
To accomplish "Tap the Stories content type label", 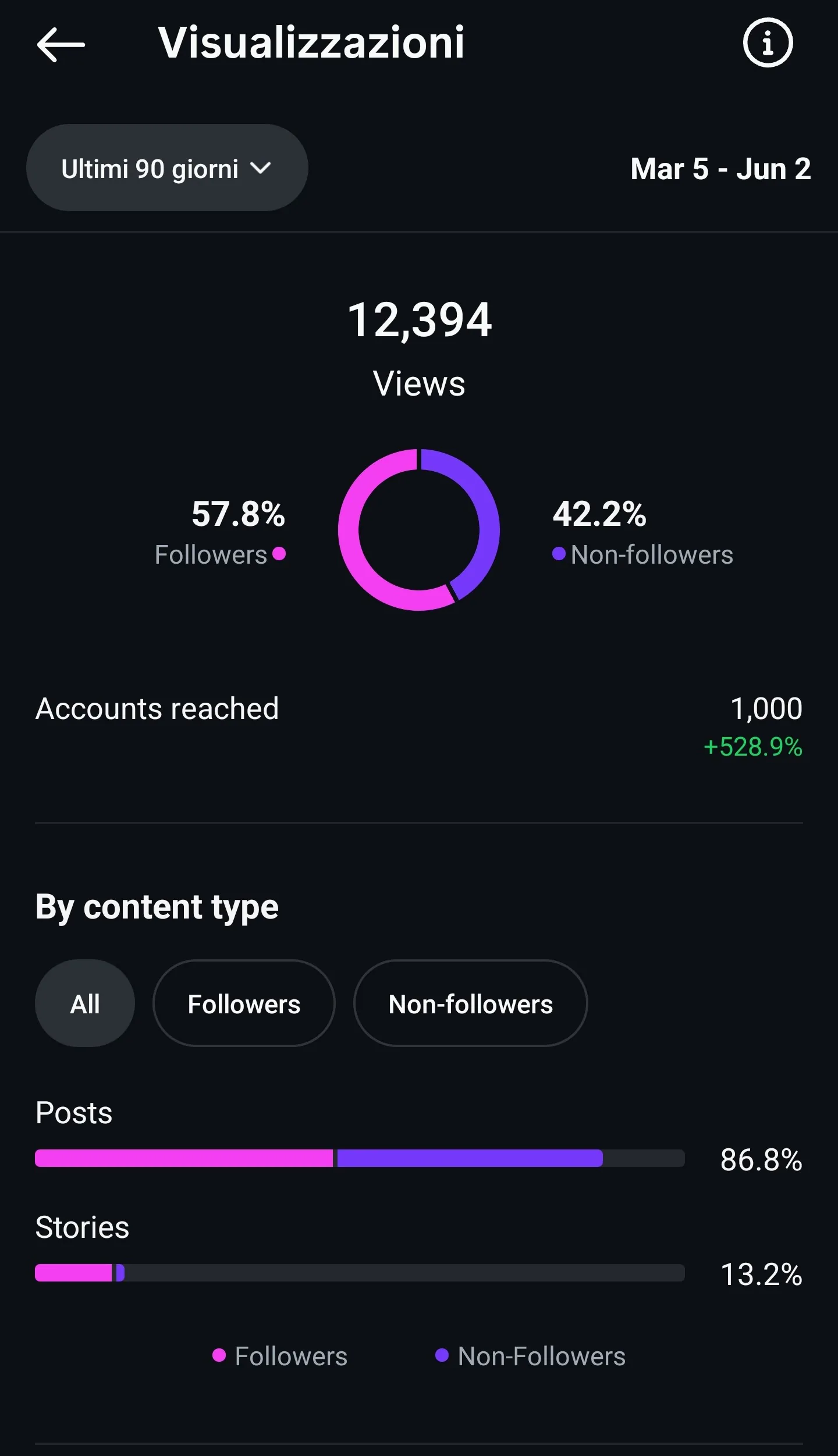I will tap(82, 1227).
